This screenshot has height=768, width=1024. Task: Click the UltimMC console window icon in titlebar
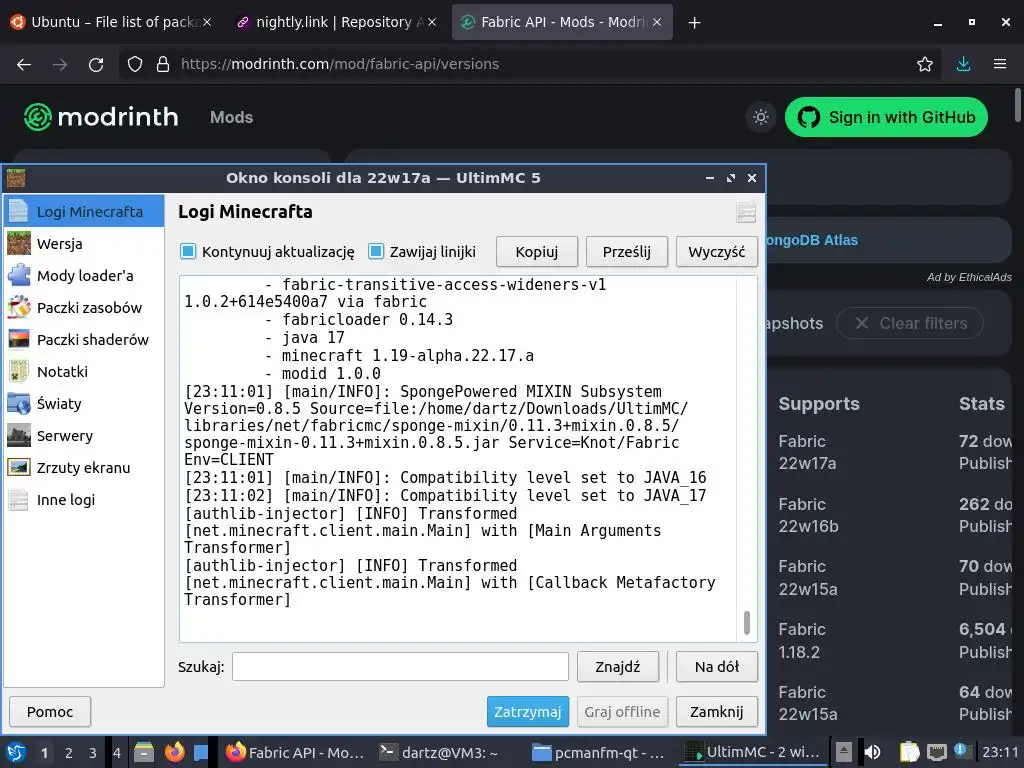(x=16, y=178)
